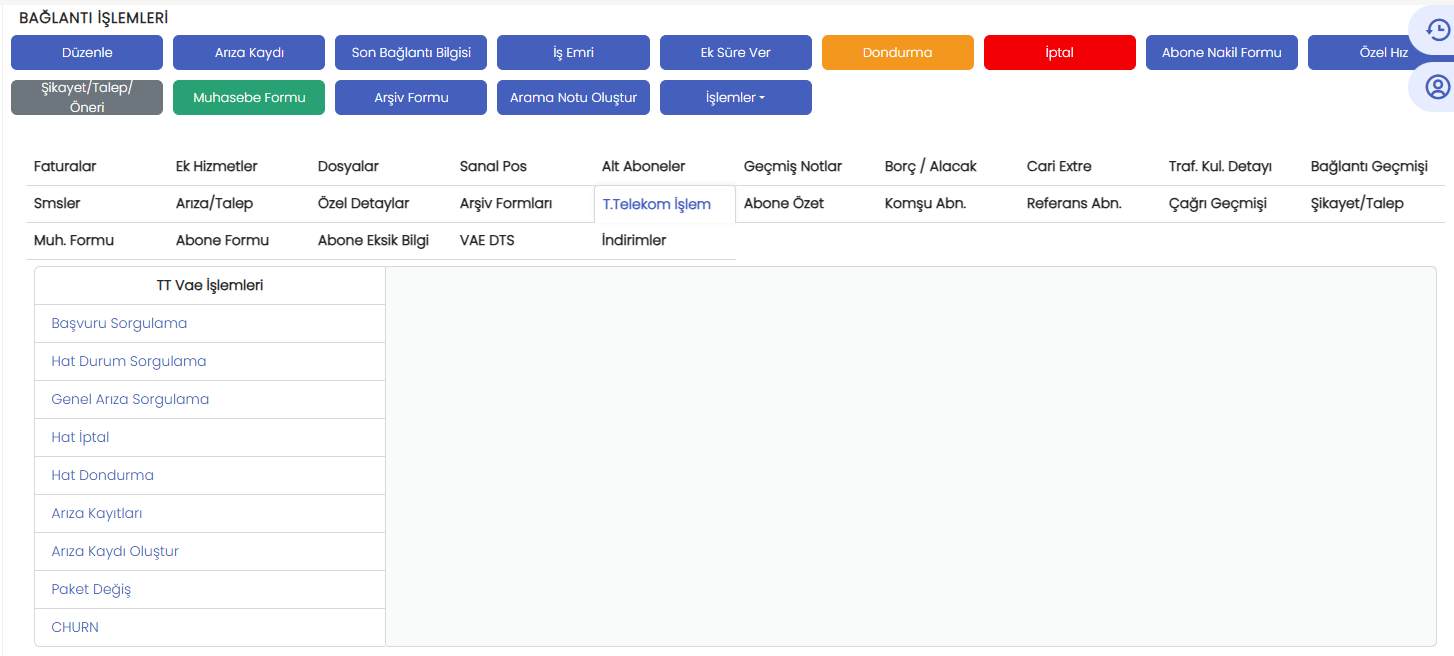1454x656 pixels.
Task: Select the Hat Dondurma link
Action: [x=102, y=475]
